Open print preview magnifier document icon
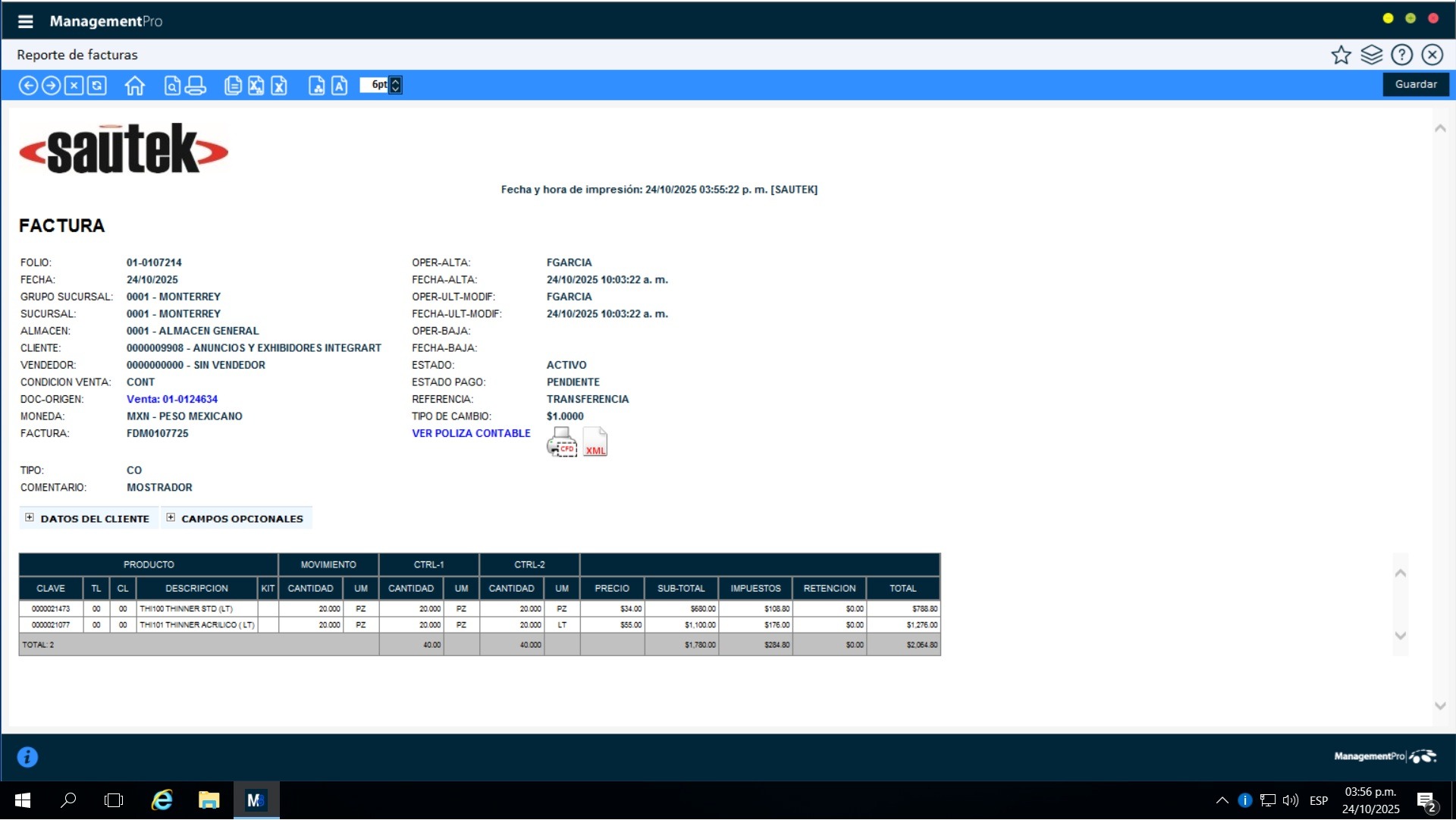Screen dimensions: 1456x820 pos(172,86)
